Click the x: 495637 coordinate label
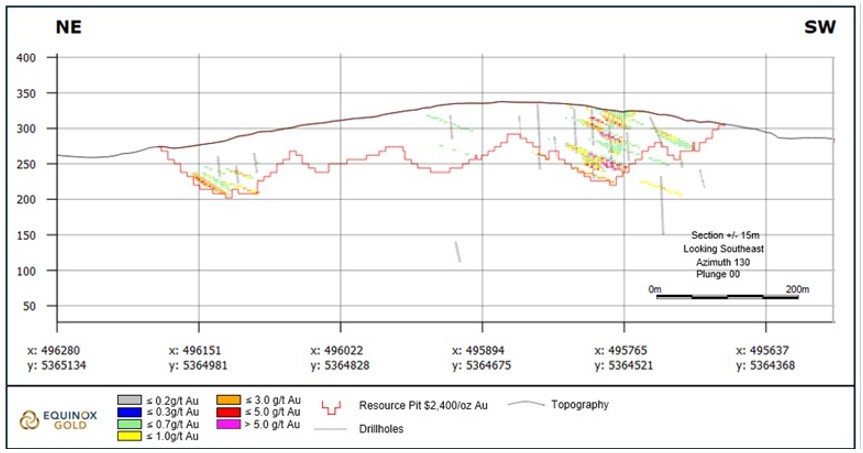 tap(766, 351)
